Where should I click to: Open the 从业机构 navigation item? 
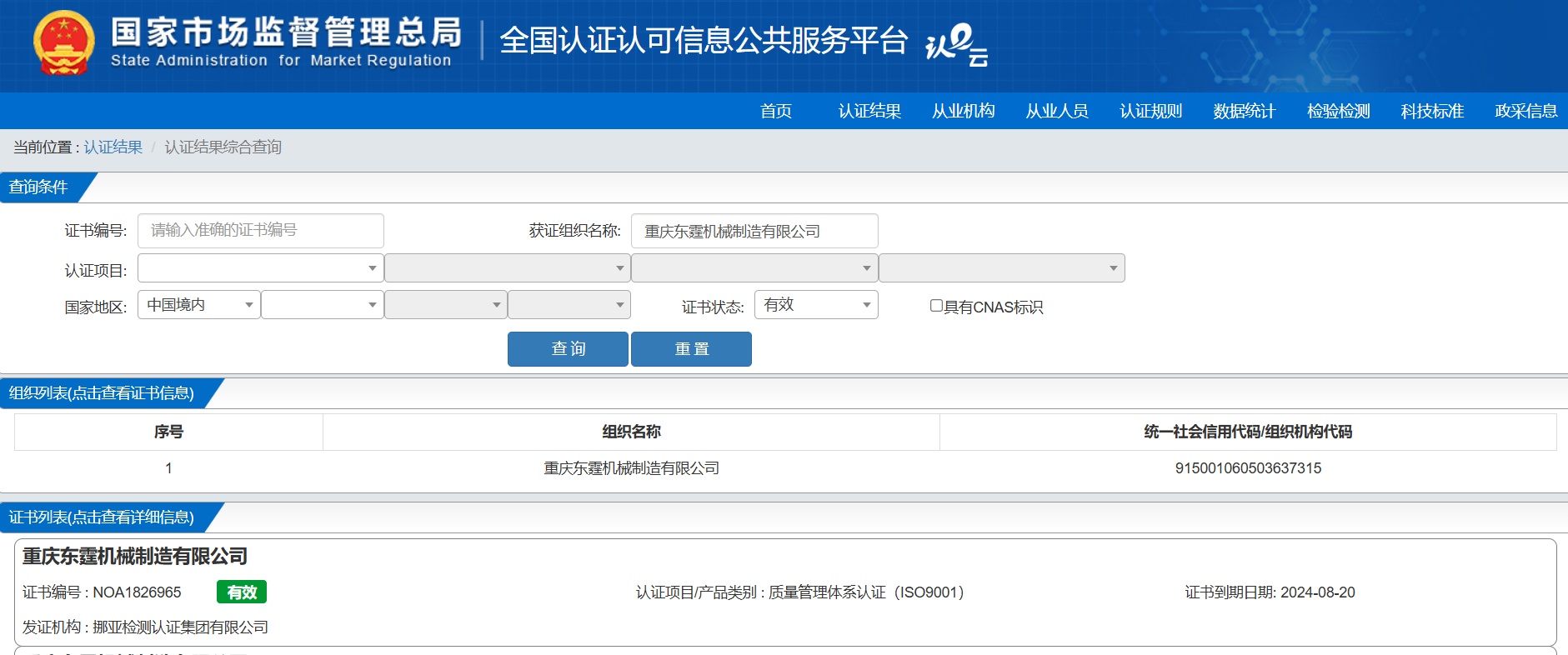[964, 111]
